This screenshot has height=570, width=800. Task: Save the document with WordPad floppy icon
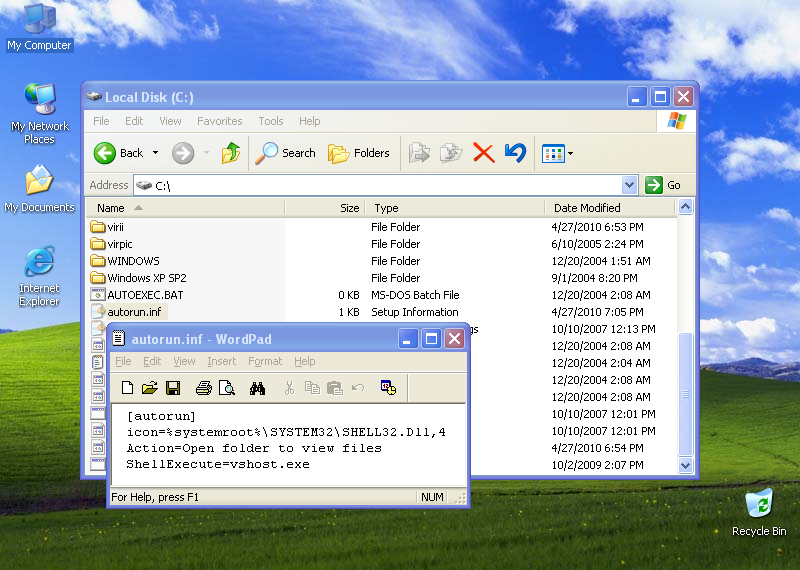173,388
